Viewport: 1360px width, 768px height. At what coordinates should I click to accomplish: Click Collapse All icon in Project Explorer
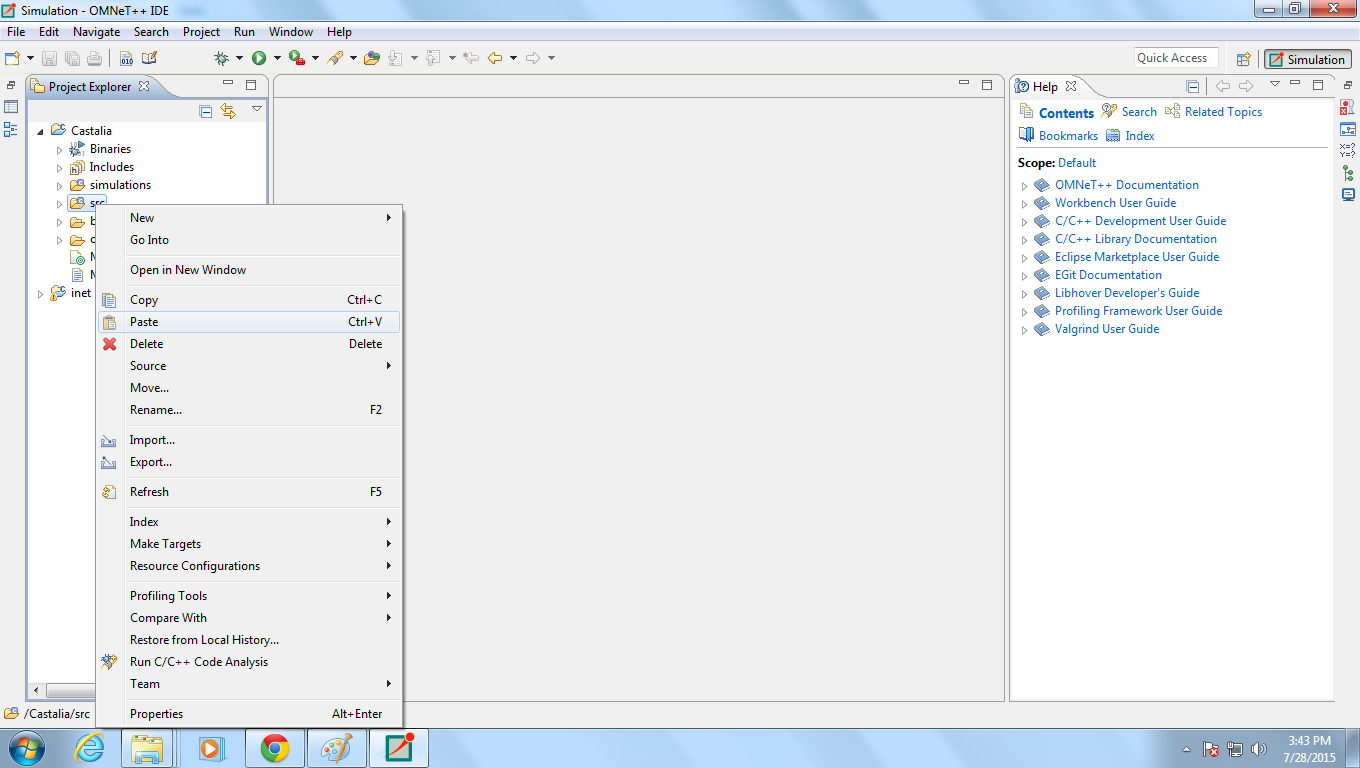tap(206, 111)
